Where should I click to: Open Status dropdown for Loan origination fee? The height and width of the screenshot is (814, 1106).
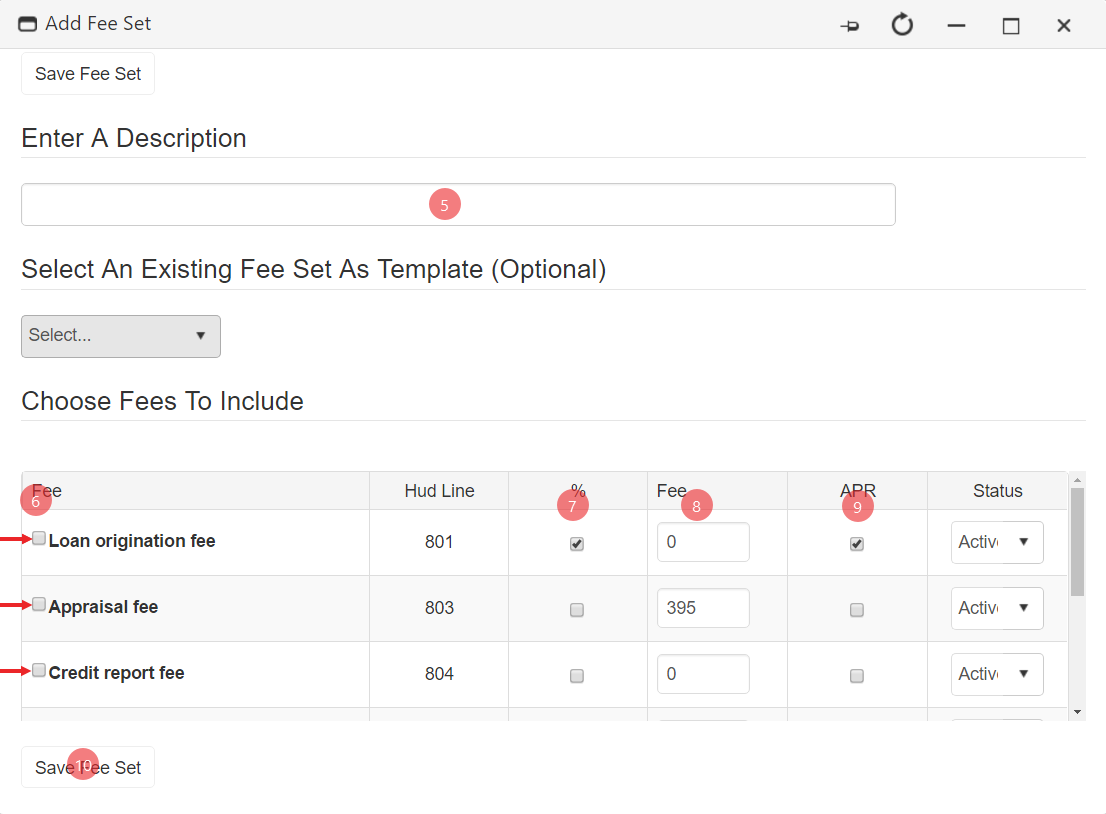(997, 542)
